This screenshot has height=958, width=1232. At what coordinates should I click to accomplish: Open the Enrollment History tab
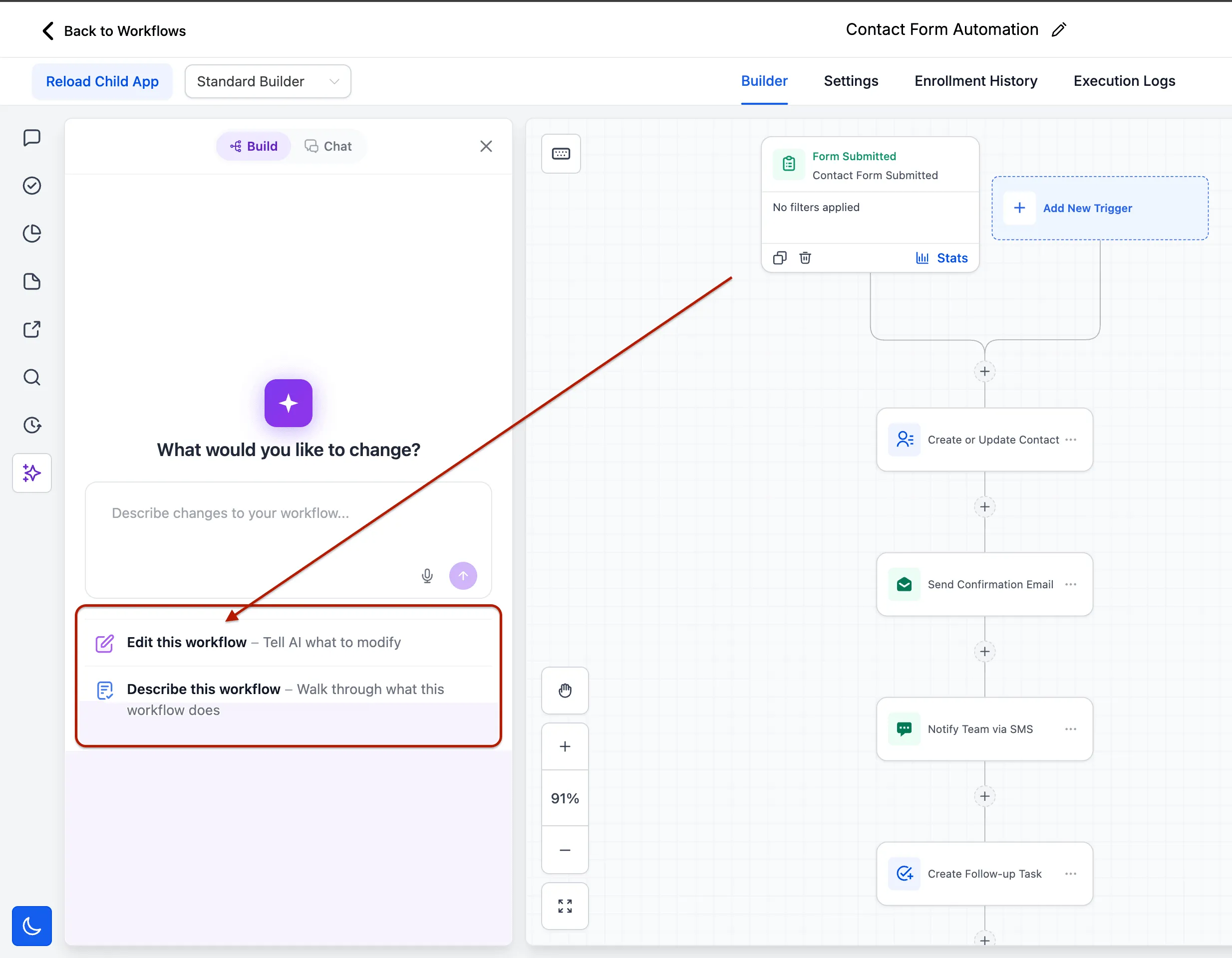(x=975, y=81)
